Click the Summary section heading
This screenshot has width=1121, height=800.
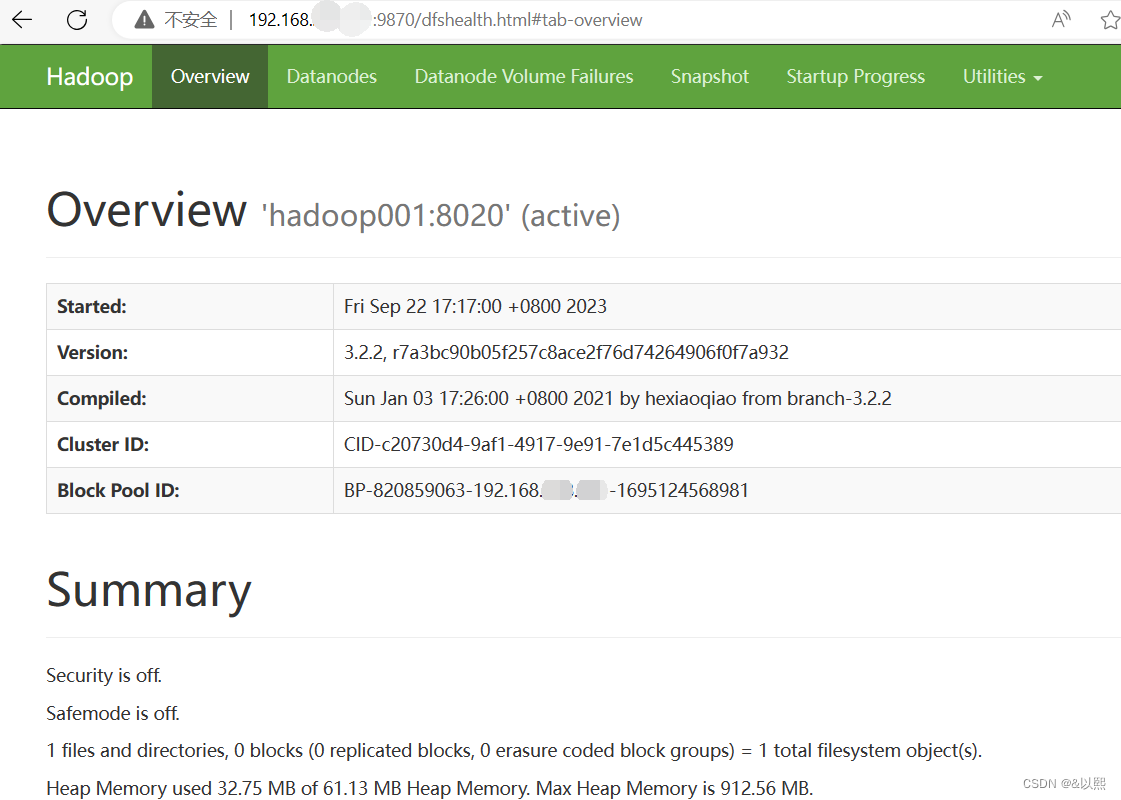pyautogui.click(x=148, y=591)
